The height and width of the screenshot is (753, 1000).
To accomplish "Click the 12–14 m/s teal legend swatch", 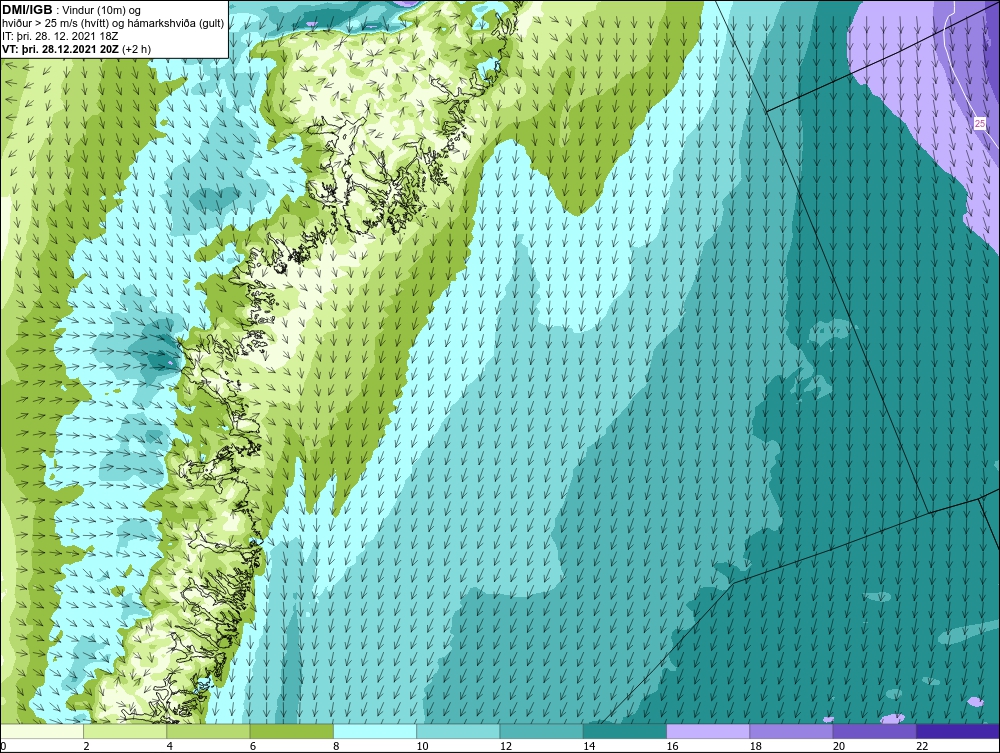I will click(x=541, y=731).
